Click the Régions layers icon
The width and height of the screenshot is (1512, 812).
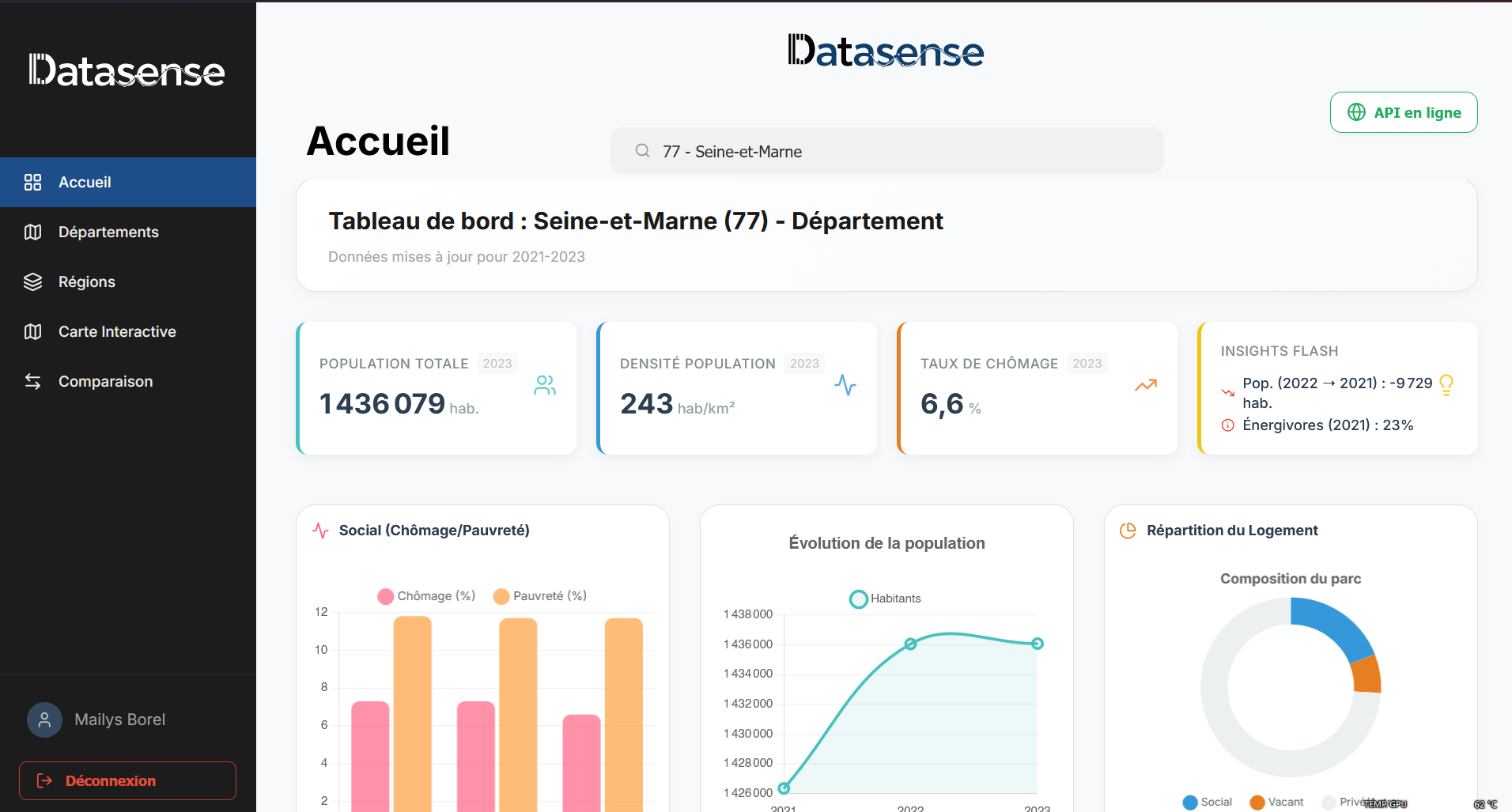click(x=32, y=282)
